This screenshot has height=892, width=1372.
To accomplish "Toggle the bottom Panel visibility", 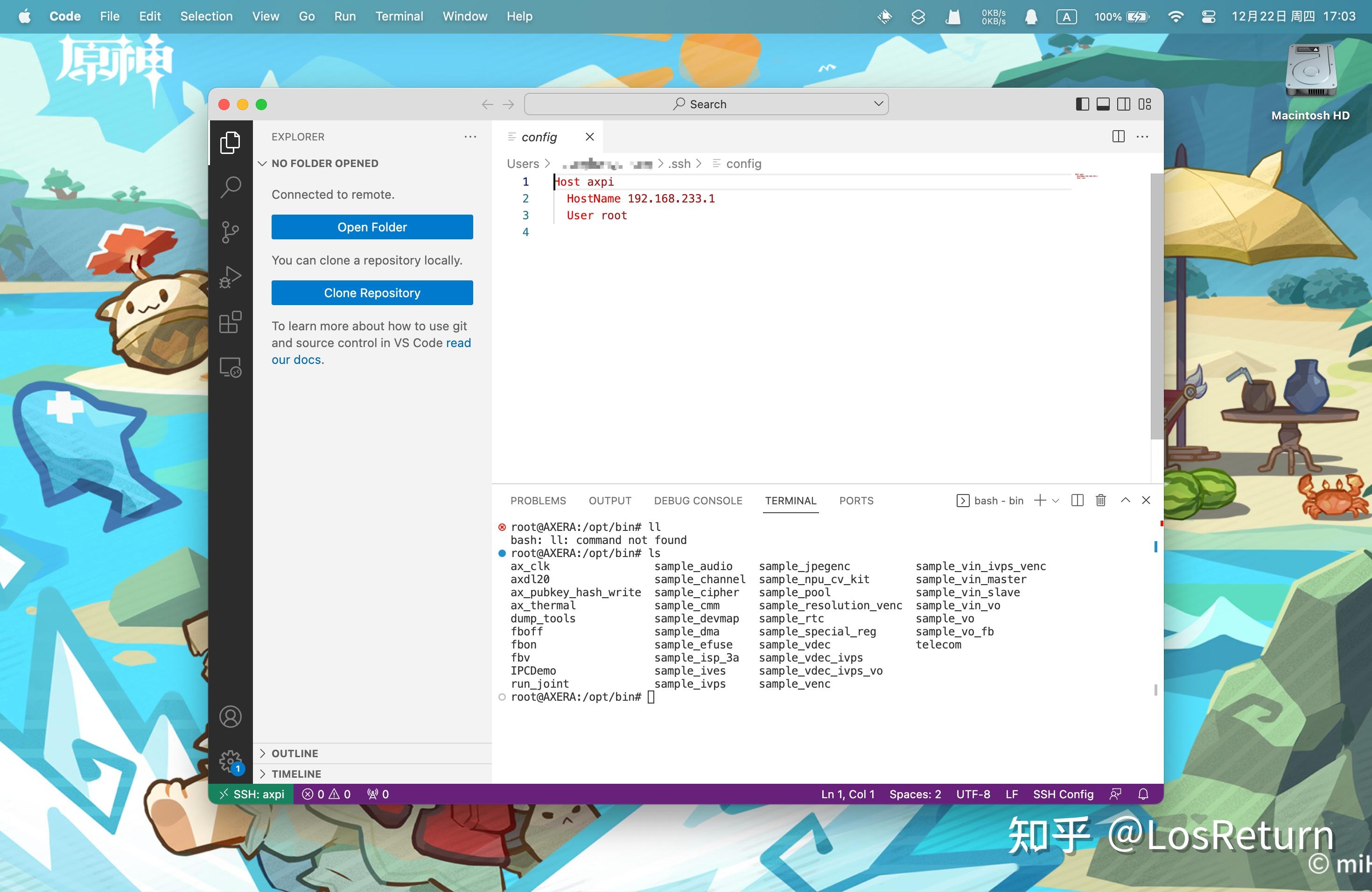I will point(1103,105).
